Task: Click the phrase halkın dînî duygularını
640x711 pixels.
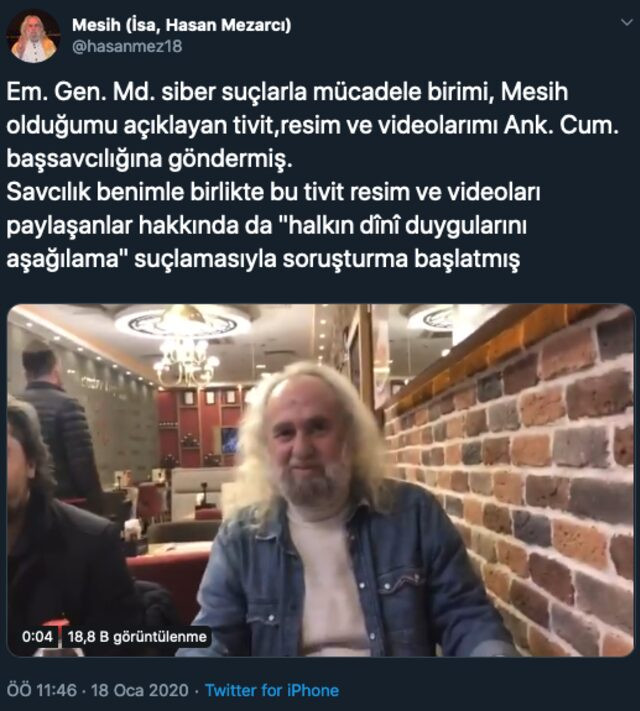Action: point(407,226)
